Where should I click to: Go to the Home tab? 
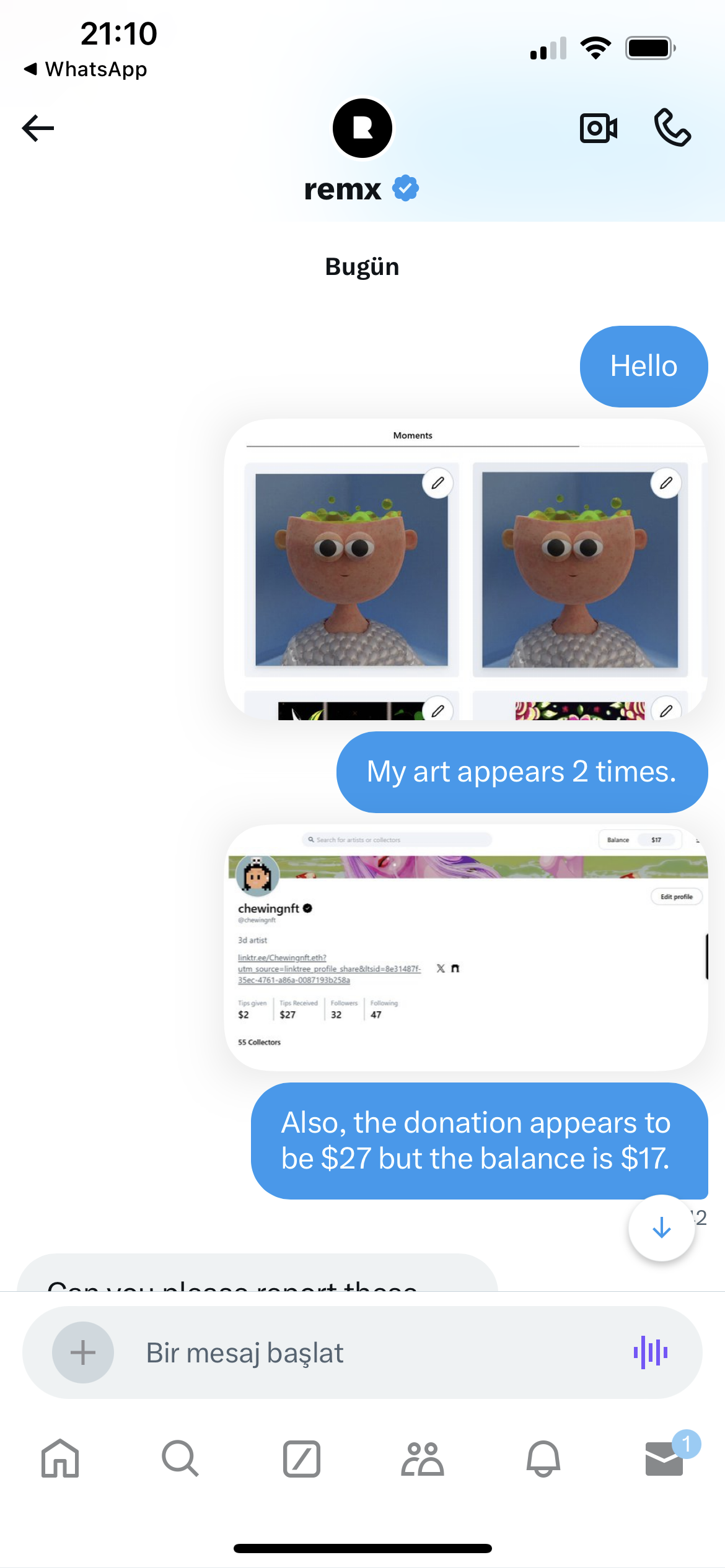coord(60,1458)
